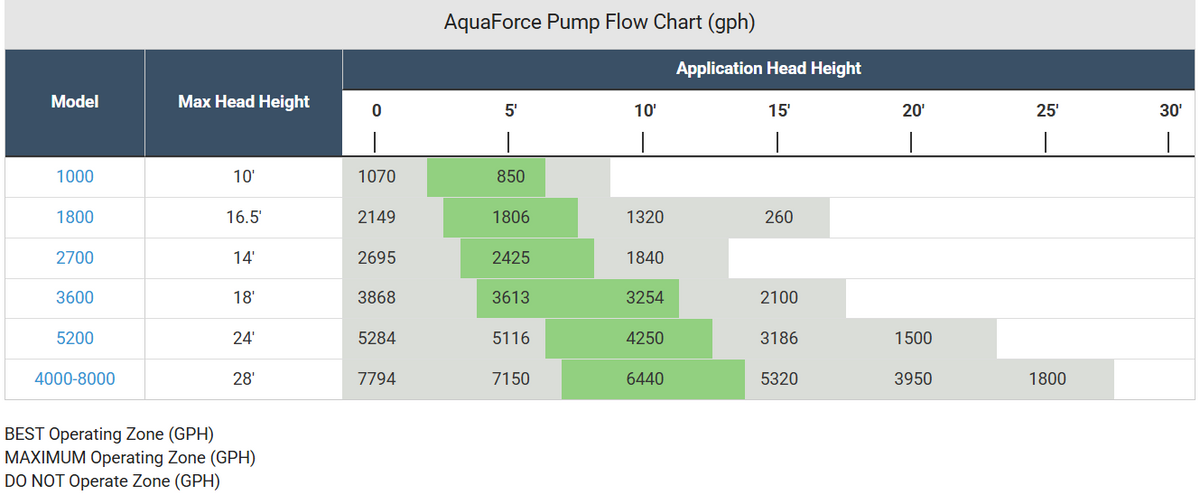
Task: Click the 10' head height marker
Action: (645, 111)
